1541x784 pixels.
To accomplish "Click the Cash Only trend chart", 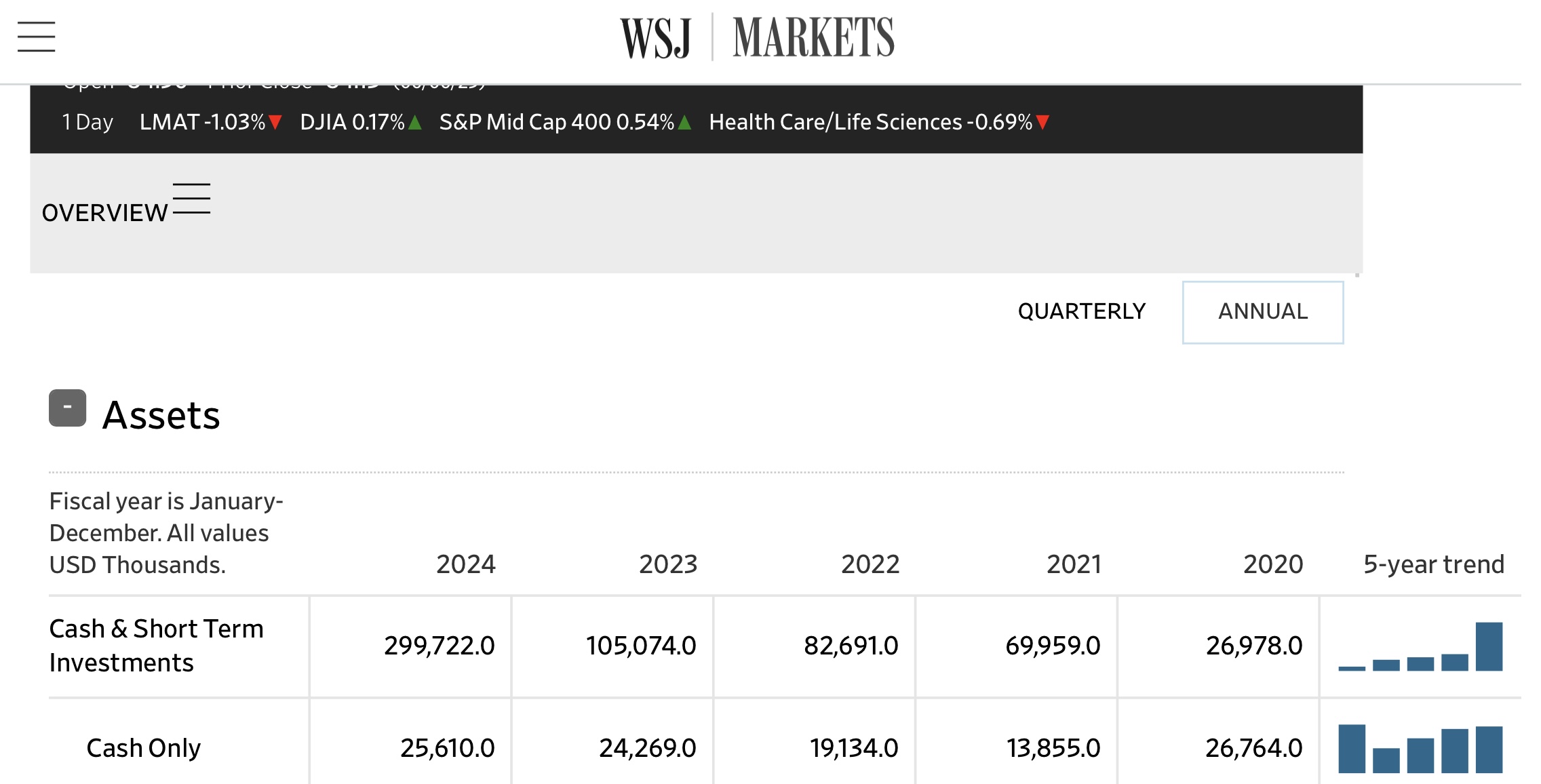I will 1420,748.
